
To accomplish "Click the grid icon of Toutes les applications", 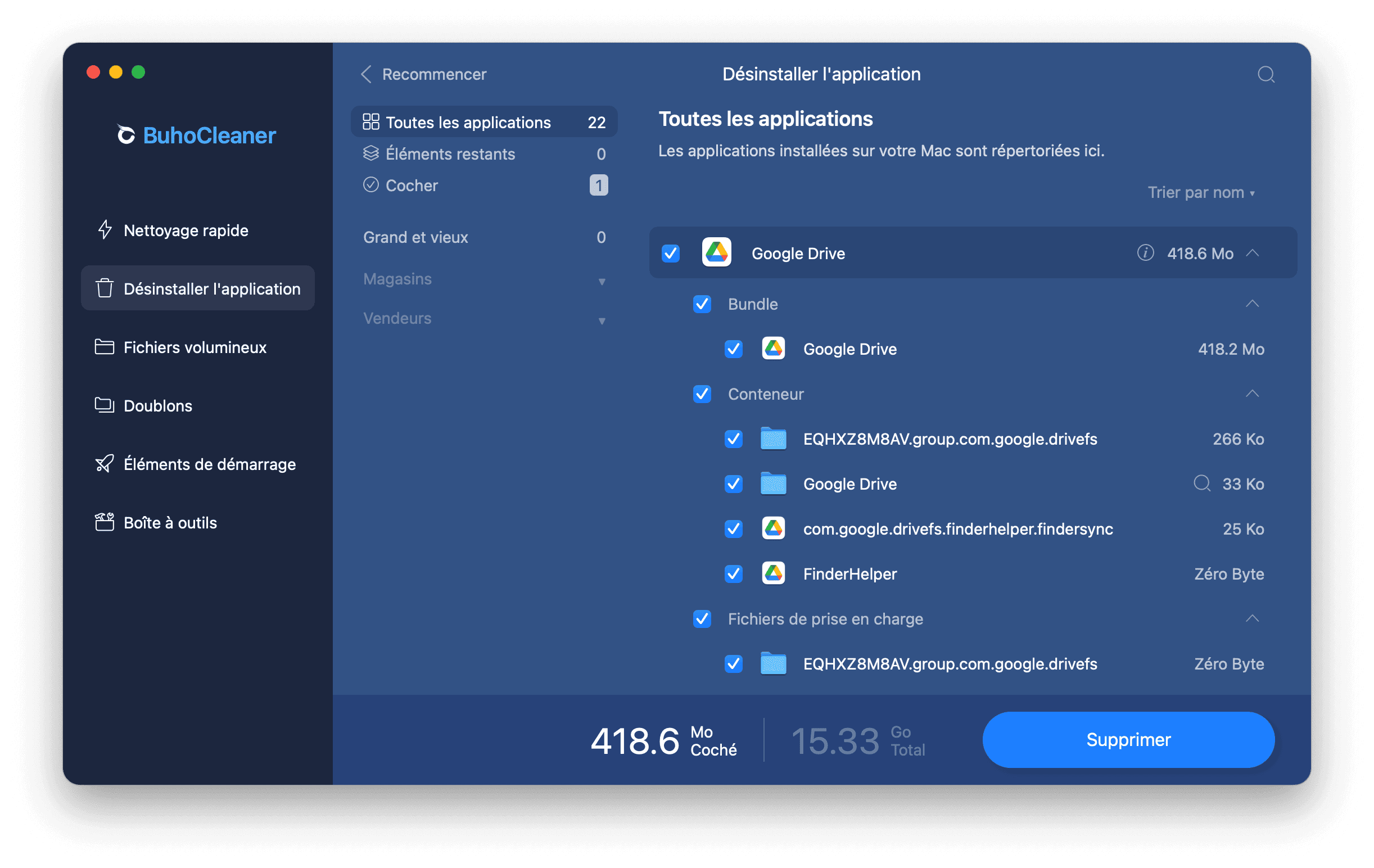I will [371, 121].
